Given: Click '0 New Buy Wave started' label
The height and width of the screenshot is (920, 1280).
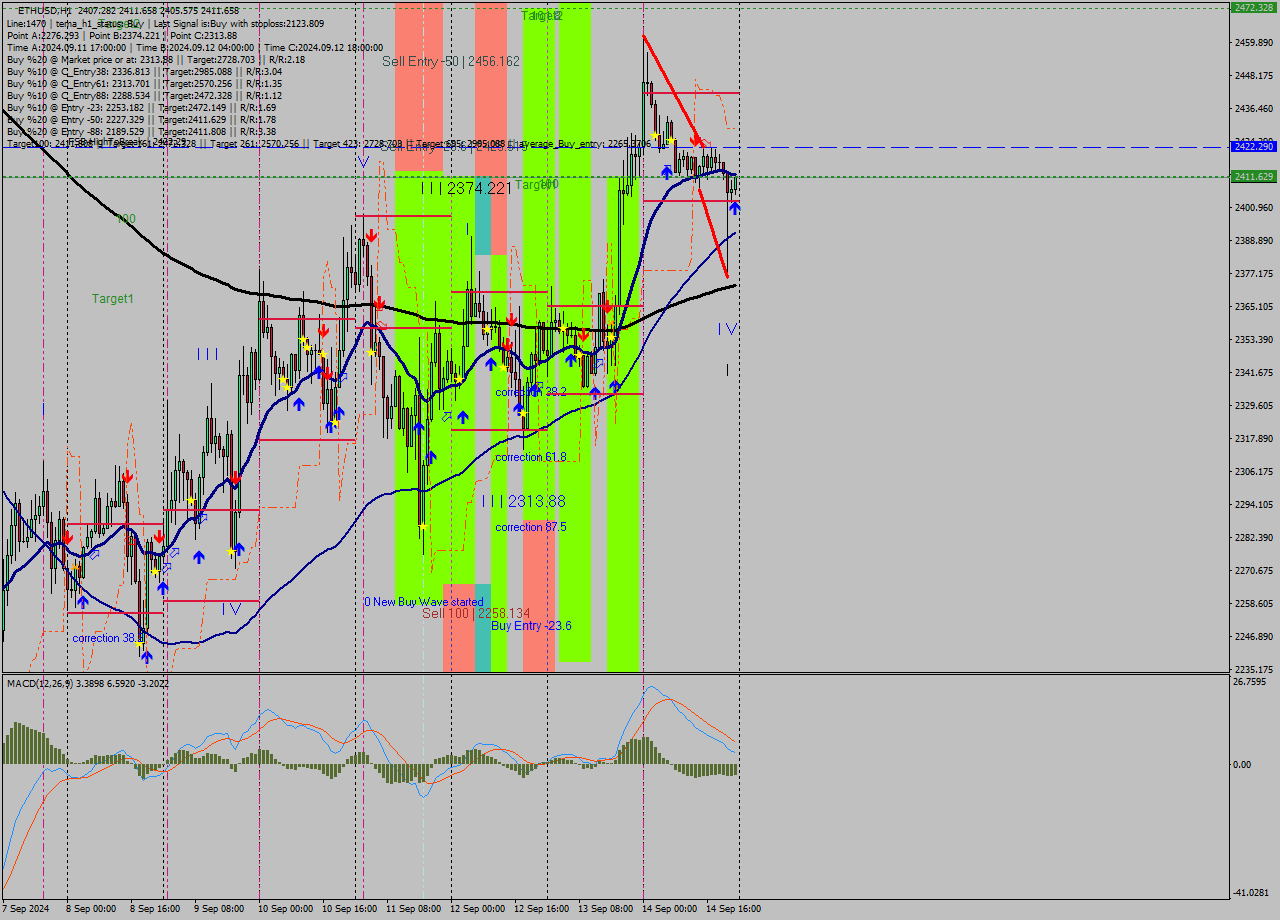Looking at the screenshot, I should [423, 602].
